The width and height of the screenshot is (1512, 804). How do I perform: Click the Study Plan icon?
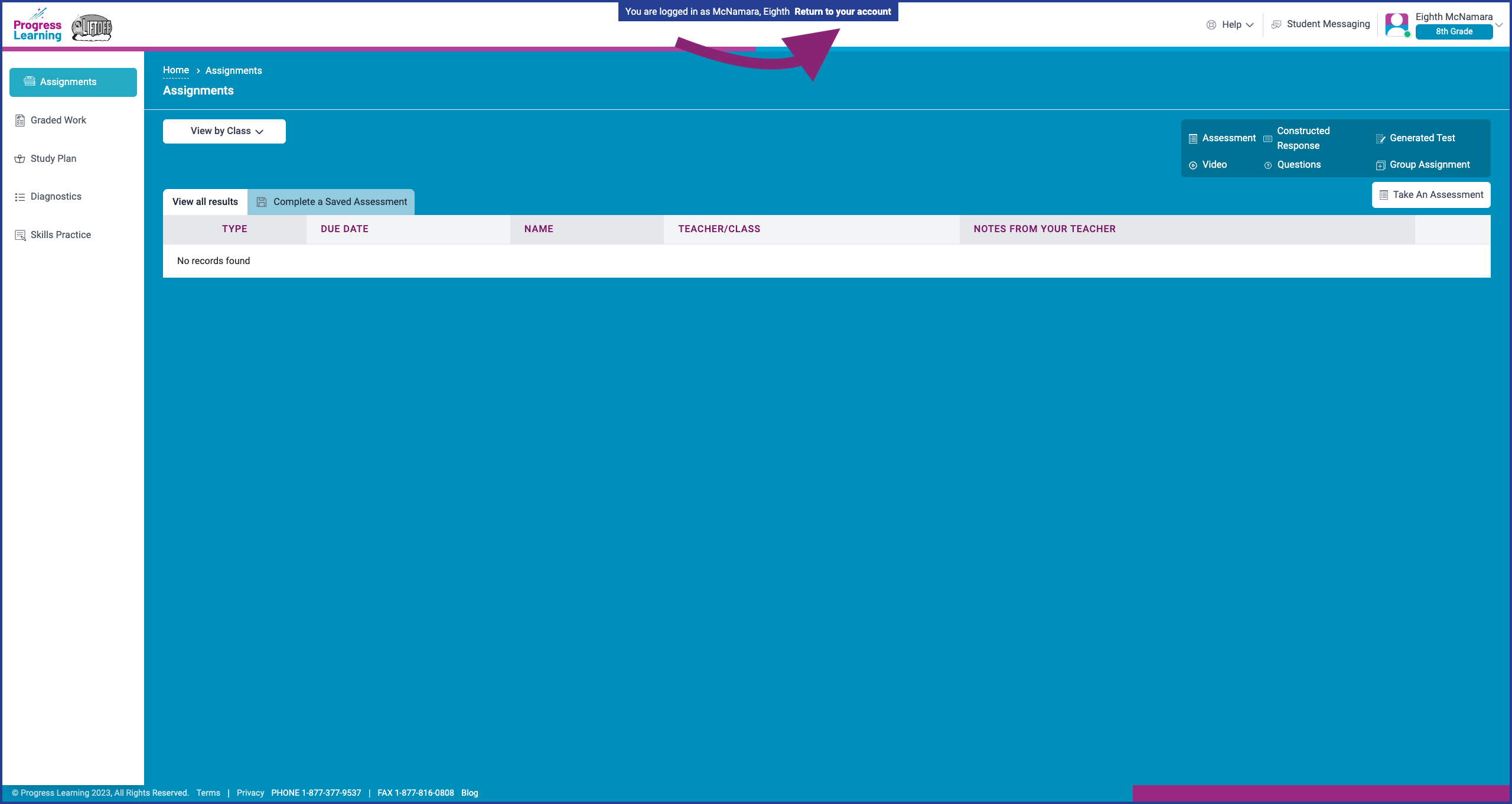point(20,158)
